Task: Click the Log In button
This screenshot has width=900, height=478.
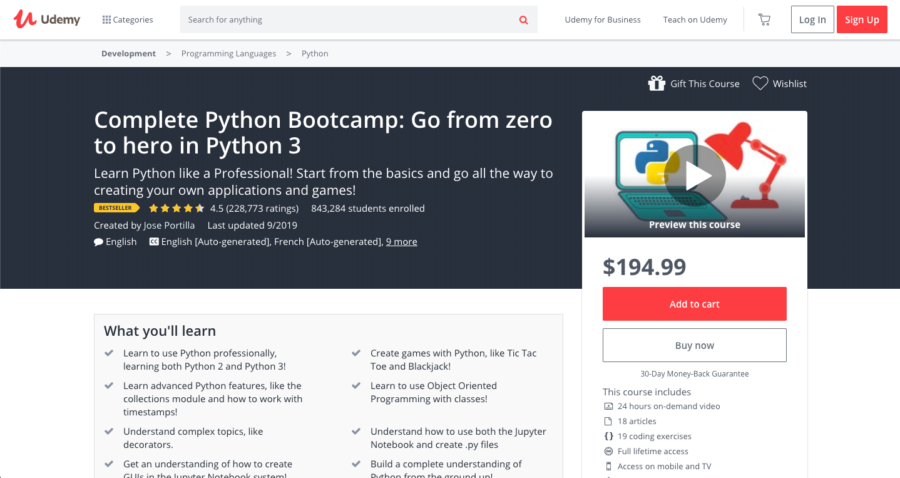Action: pos(812,20)
